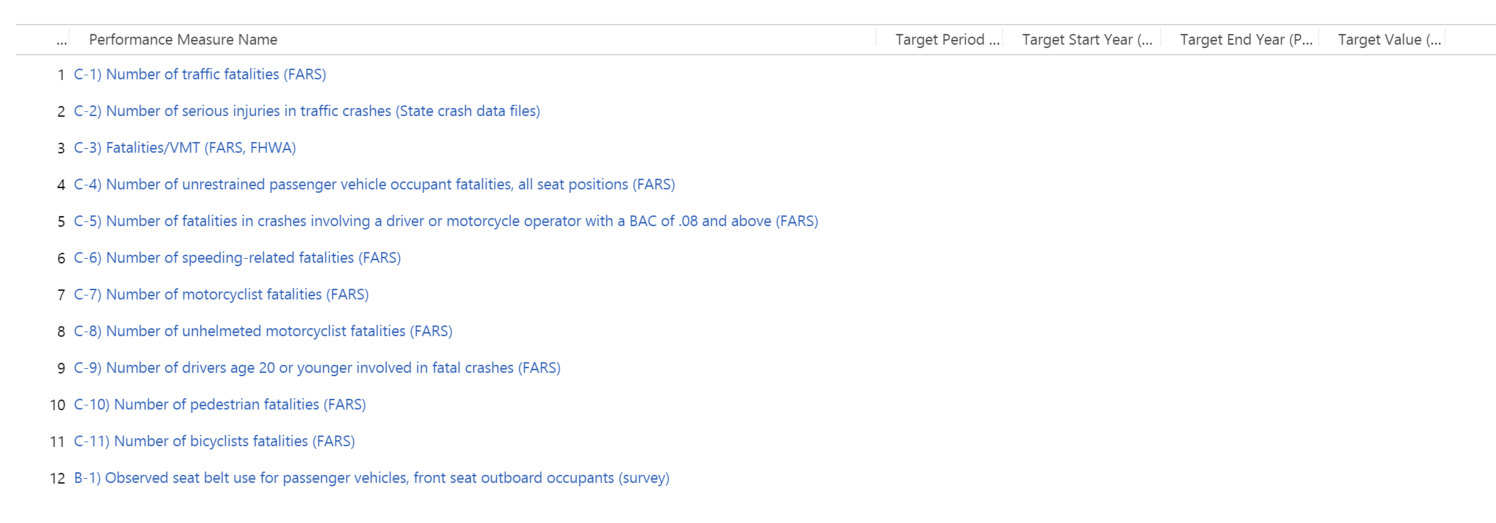Open C-11 bicyclists fatalities measure
1496x523 pixels.
click(x=214, y=441)
